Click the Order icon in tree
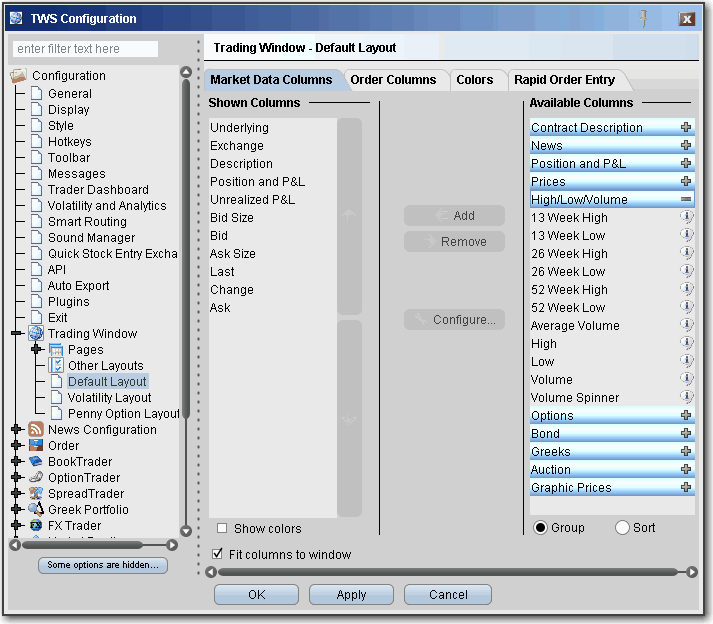The height and width of the screenshot is (624, 713). point(36,445)
